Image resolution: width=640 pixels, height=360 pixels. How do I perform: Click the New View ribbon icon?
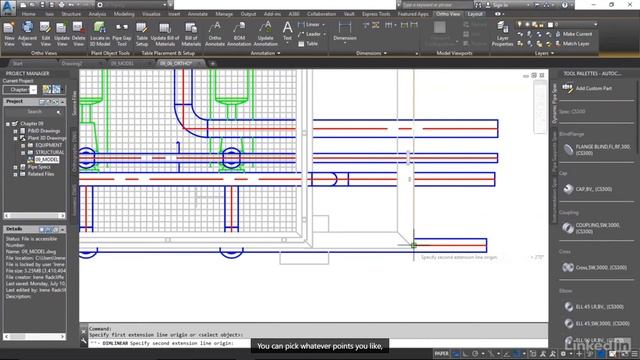pyautogui.click(x=9, y=33)
